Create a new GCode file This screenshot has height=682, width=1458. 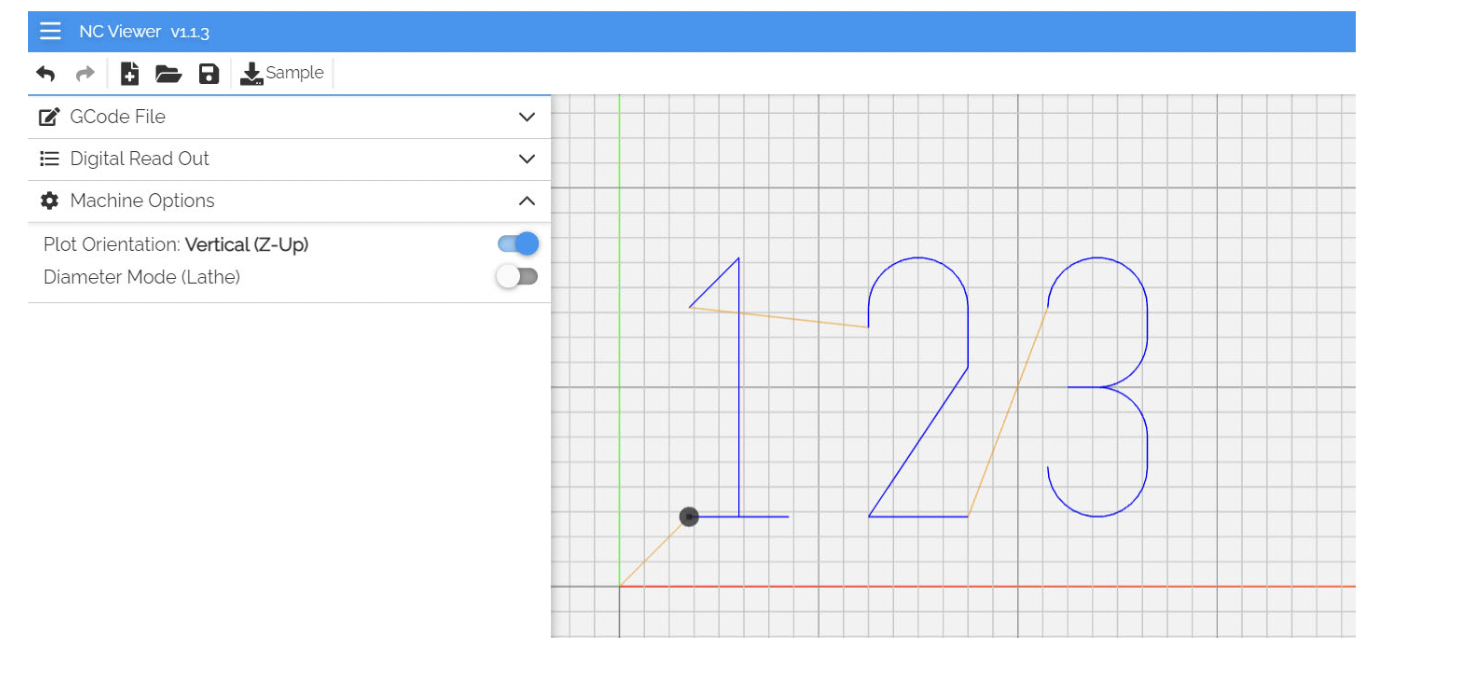[129, 73]
